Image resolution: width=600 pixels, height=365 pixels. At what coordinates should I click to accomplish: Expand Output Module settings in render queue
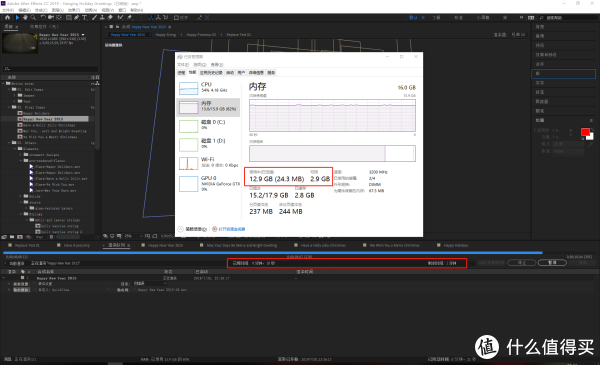tap(9, 290)
